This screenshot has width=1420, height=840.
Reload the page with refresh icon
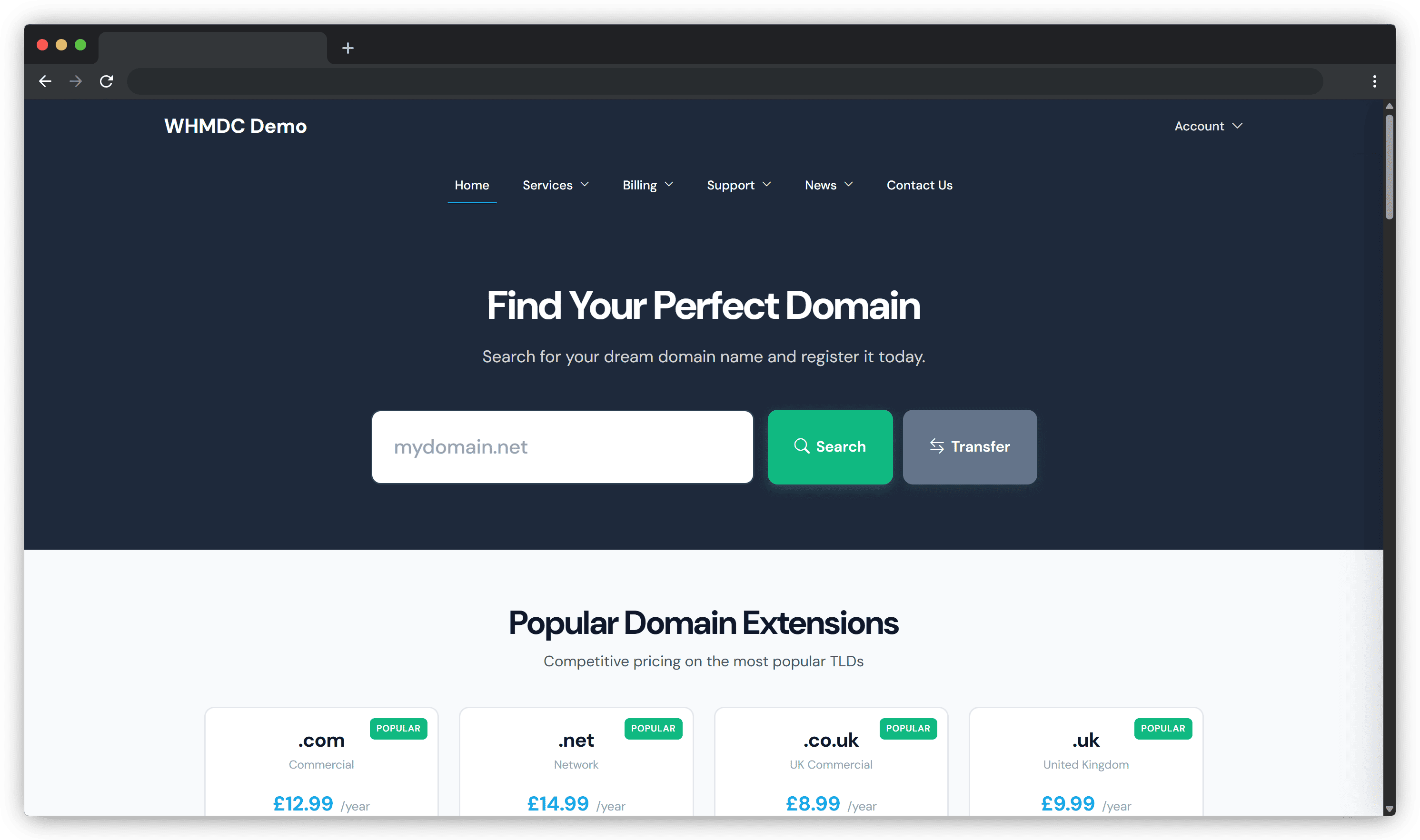(107, 81)
